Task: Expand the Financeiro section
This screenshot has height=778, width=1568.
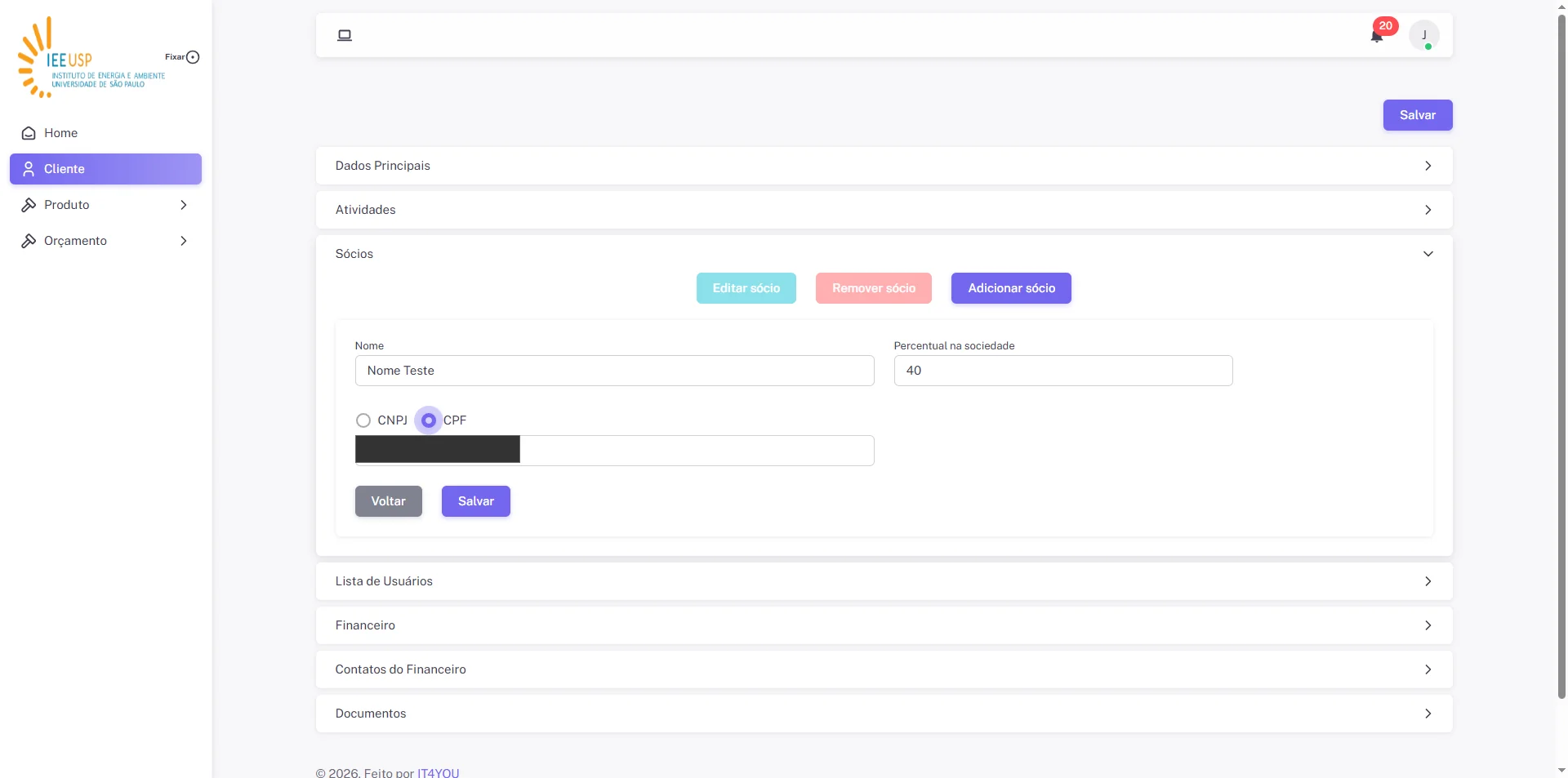Action: click(884, 625)
